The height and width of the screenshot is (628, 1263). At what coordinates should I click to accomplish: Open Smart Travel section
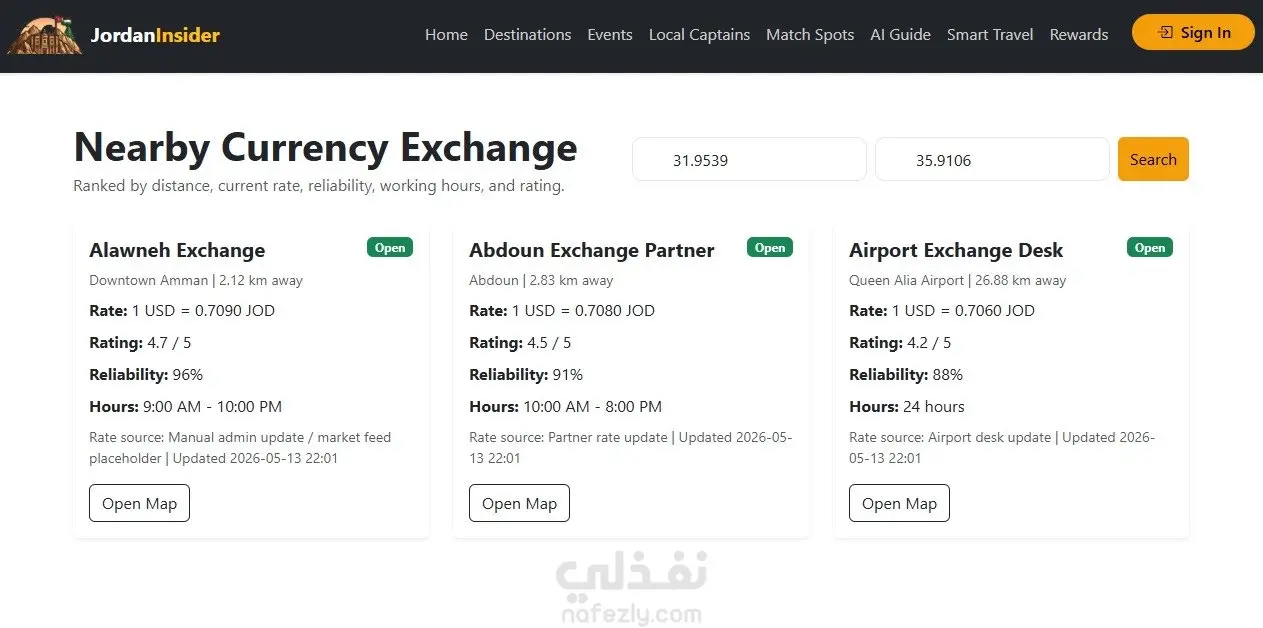[x=990, y=35]
